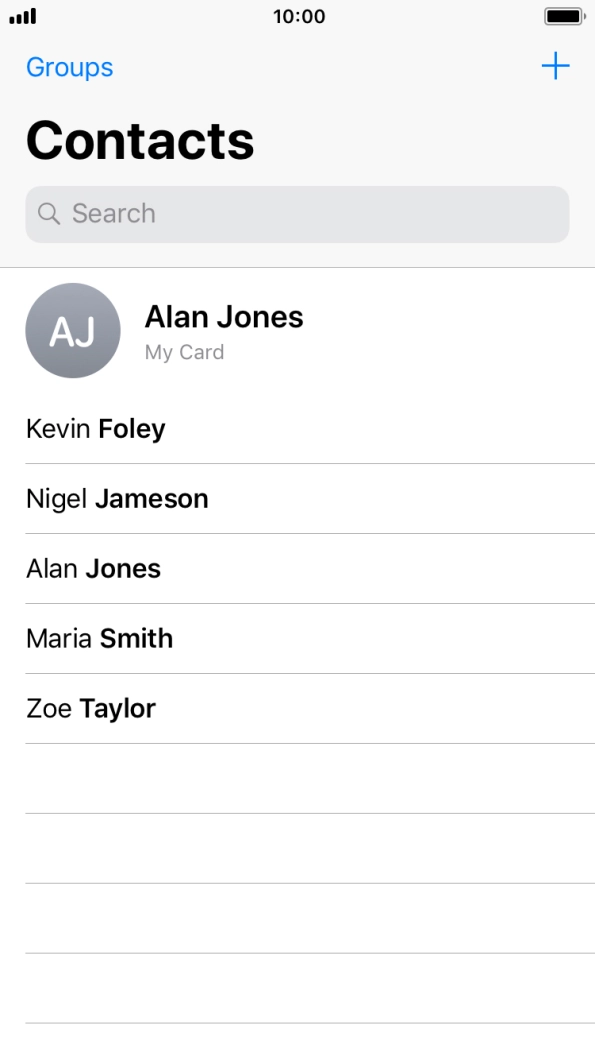Tap the AJ avatar circle
Screen dimensions: 595x1060
(x=73, y=330)
